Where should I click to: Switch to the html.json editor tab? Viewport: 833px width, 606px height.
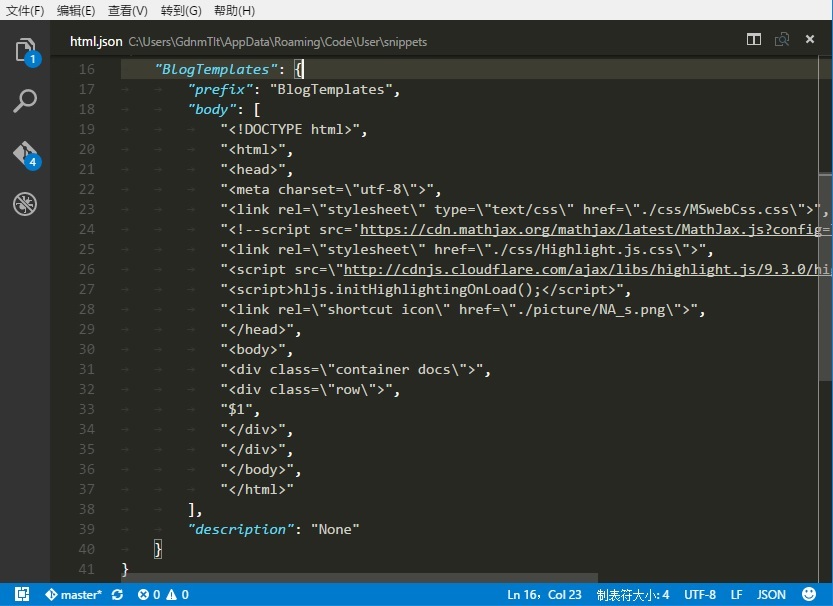pos(95,41)
